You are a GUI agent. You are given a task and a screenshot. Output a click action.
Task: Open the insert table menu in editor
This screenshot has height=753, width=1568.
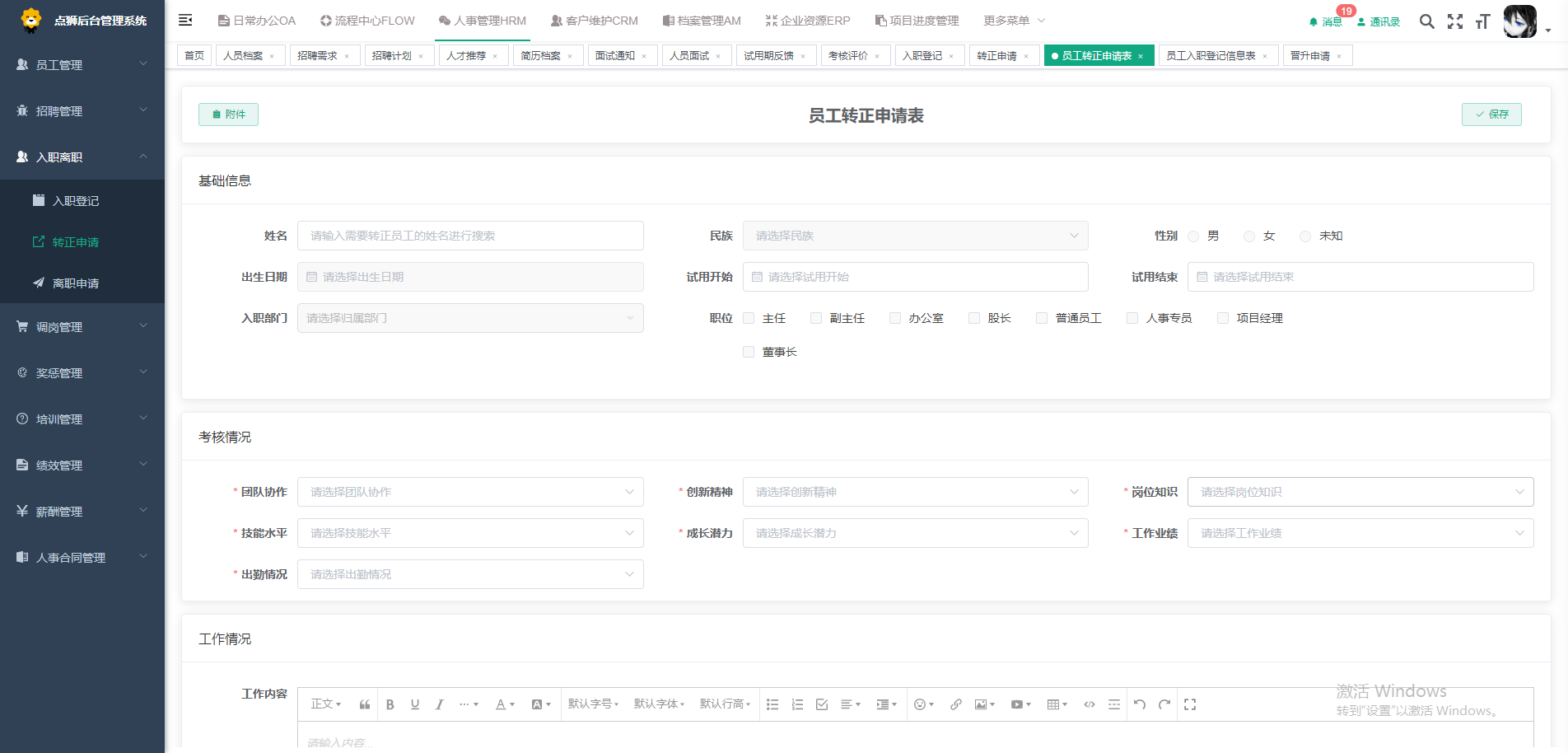pyautogui.click(x=1057, y=704)
